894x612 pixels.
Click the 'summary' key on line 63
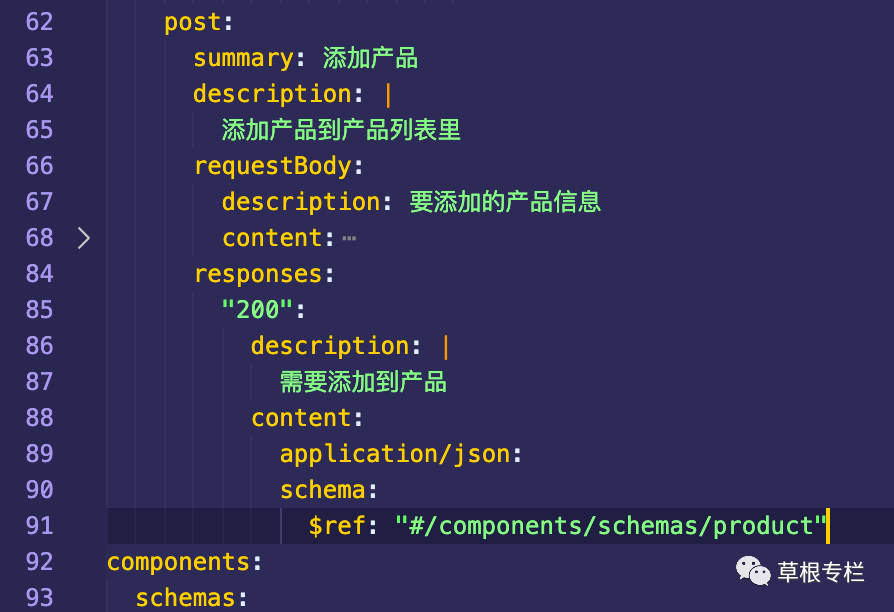pyautogui.click(x=243, y=58)
